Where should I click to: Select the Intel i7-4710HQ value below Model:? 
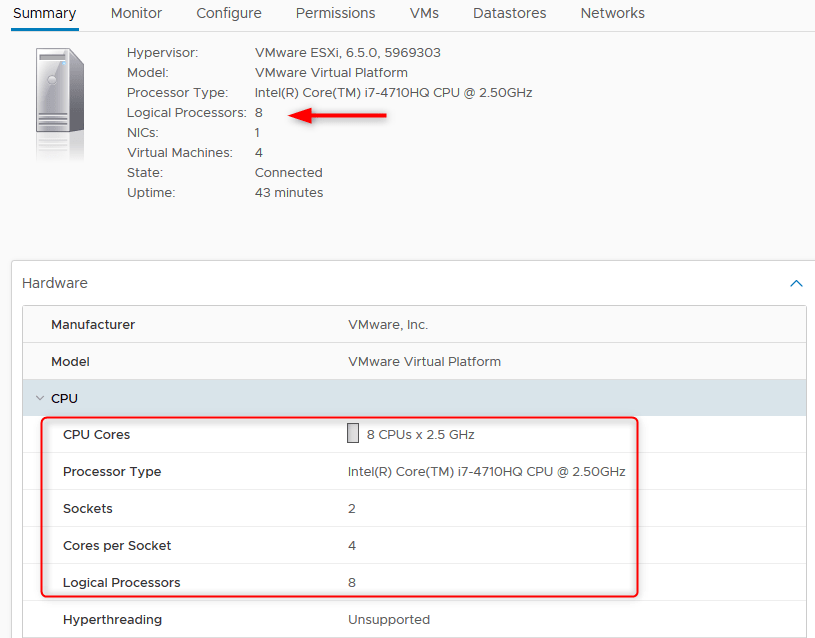393,93
